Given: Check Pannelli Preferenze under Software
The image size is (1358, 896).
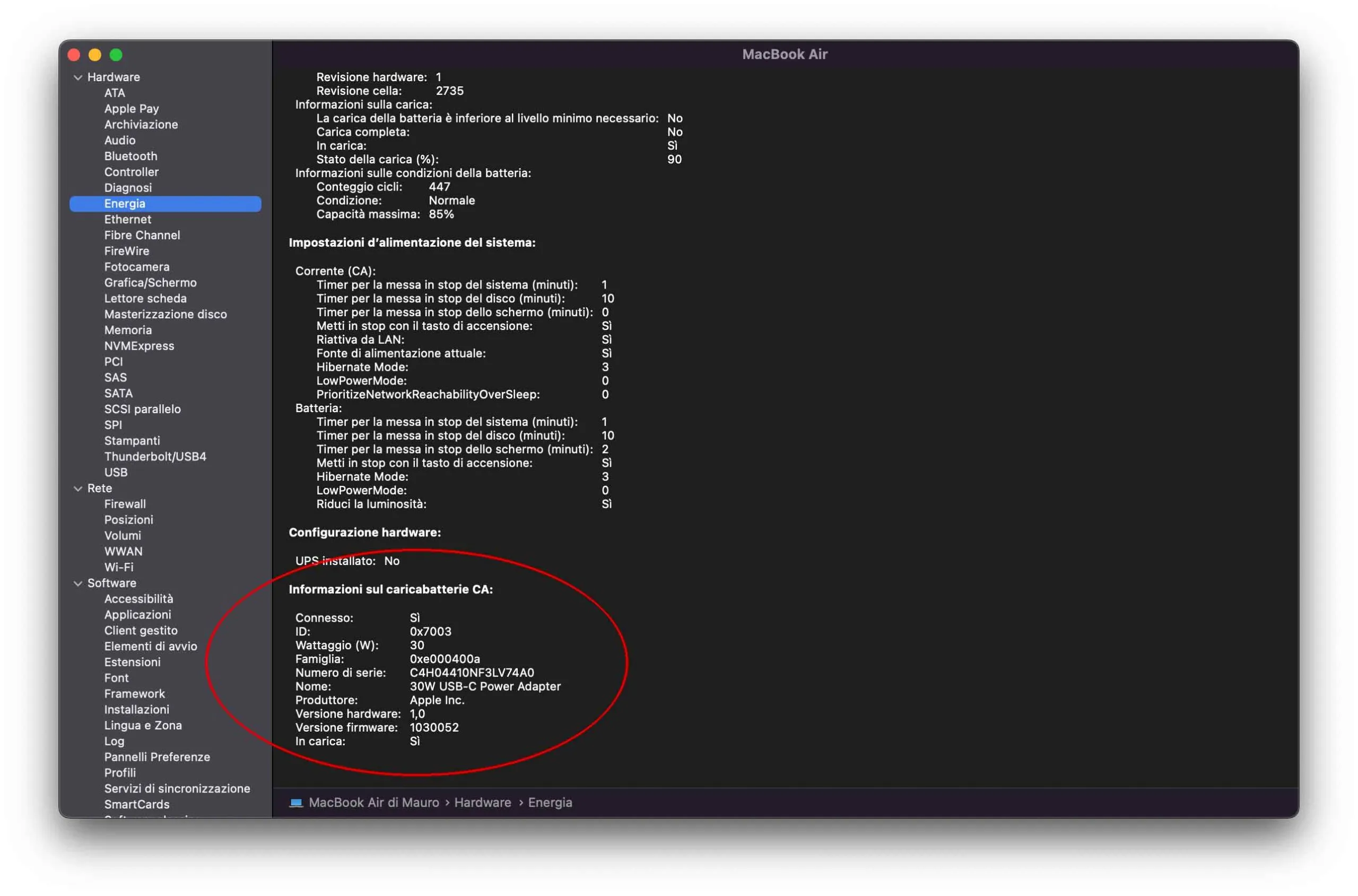Looking at the screenshot, I should (156, 756).
